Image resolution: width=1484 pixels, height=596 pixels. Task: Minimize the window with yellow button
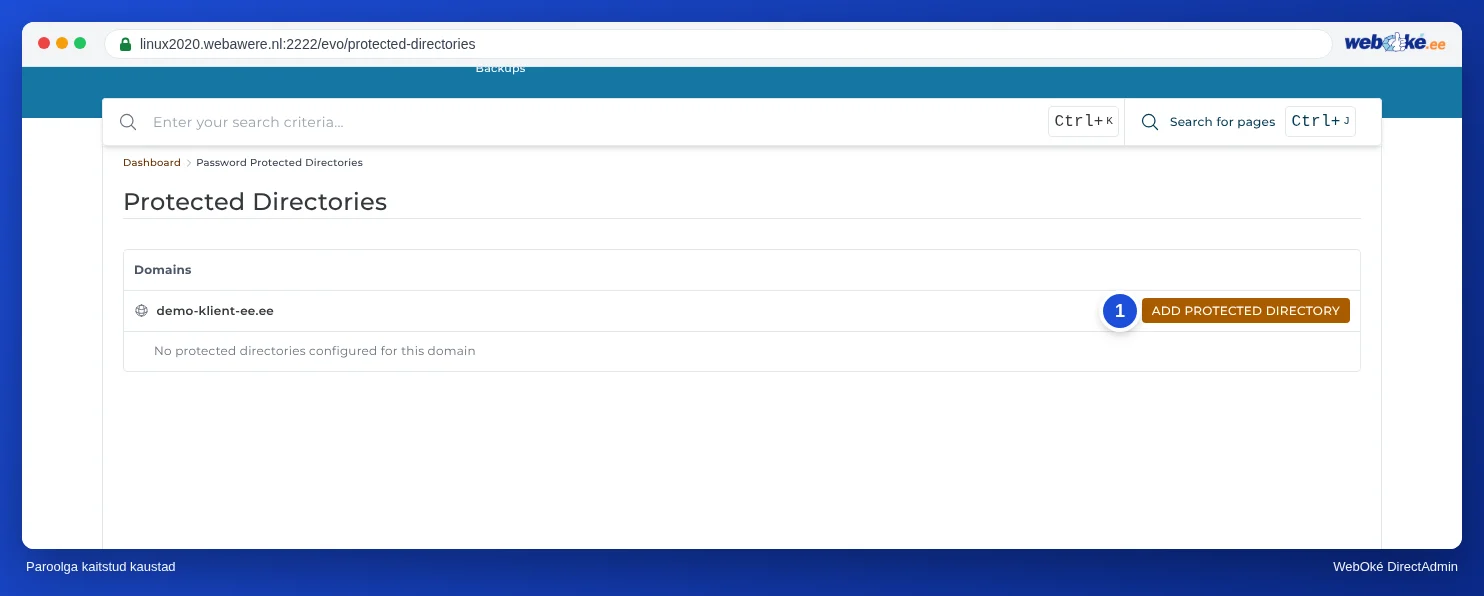[x=62, y=43]
